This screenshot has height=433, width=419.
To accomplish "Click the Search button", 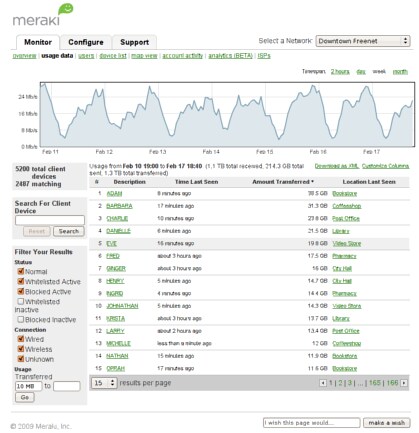I will (x=69, y=231).
